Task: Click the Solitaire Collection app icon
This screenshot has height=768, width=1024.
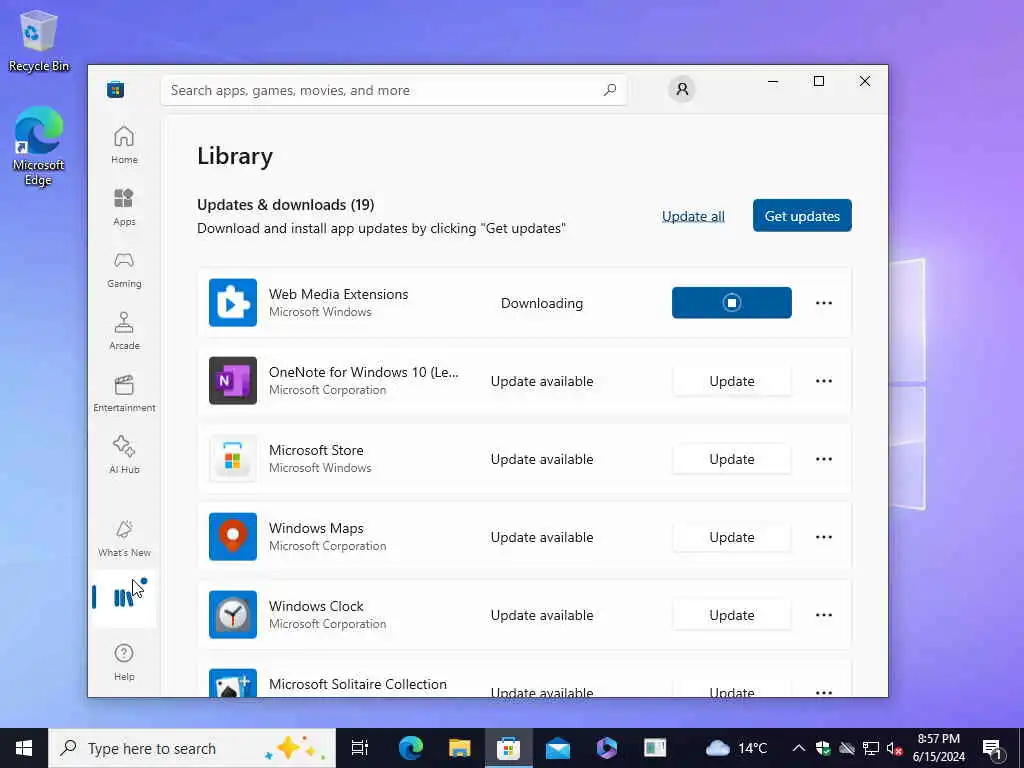Action: (232, 682)
